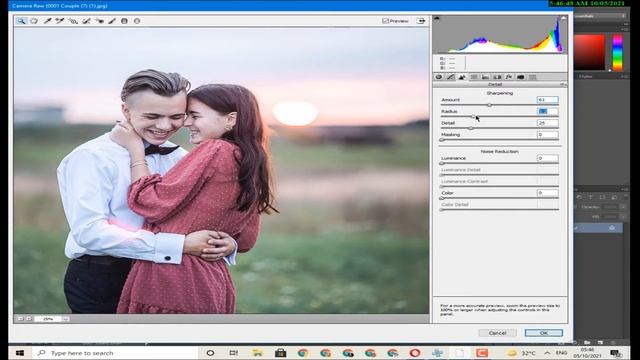The height and width of the screenshot is (360, 640).
Task: Open the Tone Curve panel tab
Action: [451, 77]
